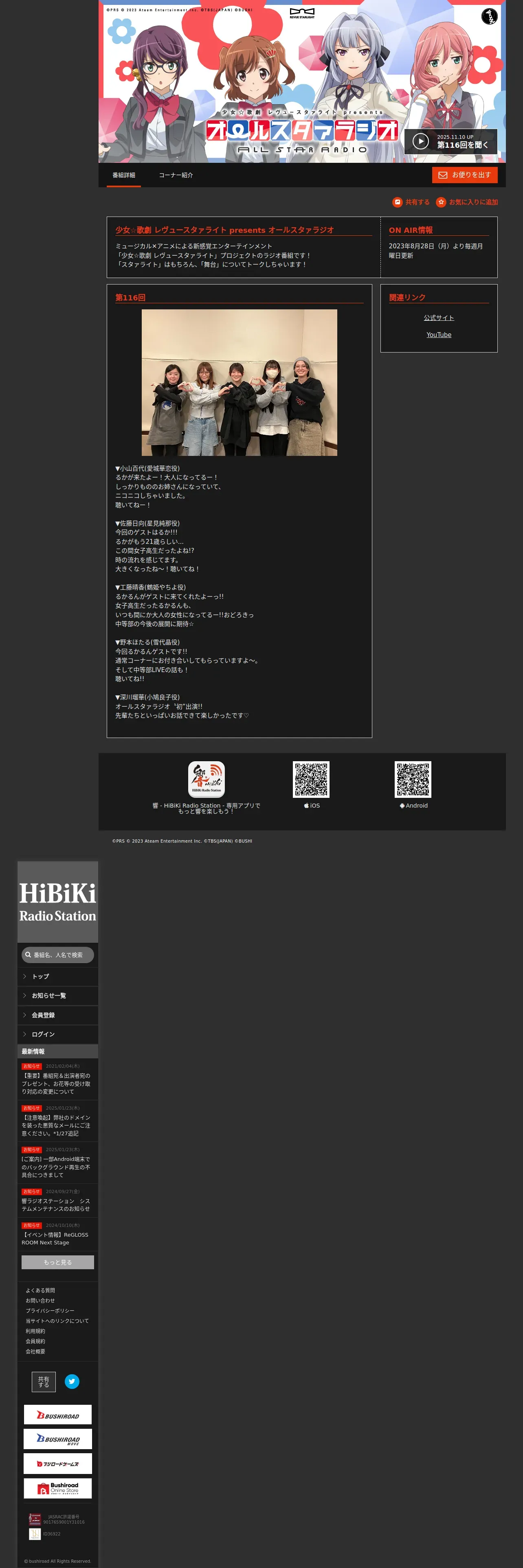
Task: Click the Android QR code
Action: coord(413,779)
